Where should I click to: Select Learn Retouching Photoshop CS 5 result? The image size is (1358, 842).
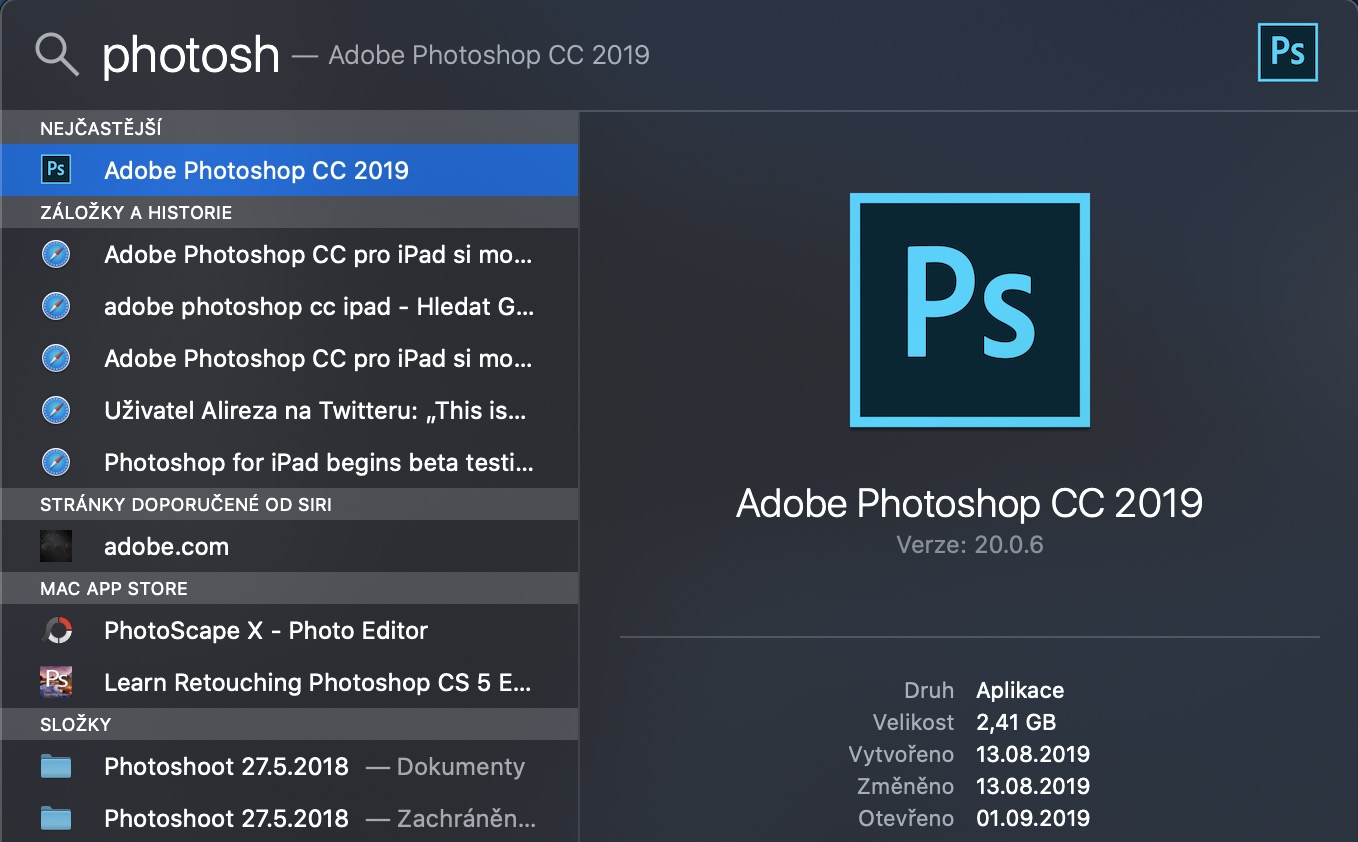coord(318,683)
